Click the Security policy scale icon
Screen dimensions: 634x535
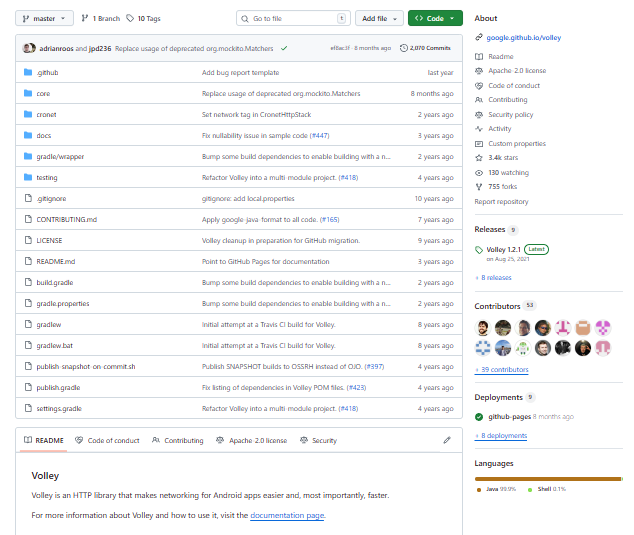479,114
